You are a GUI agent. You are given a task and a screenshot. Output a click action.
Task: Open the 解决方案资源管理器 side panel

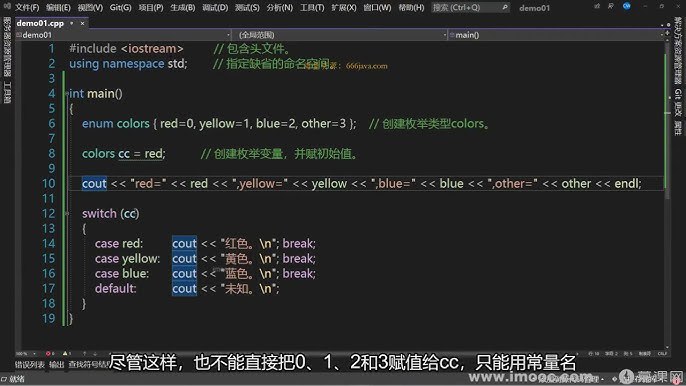(678, 50)
